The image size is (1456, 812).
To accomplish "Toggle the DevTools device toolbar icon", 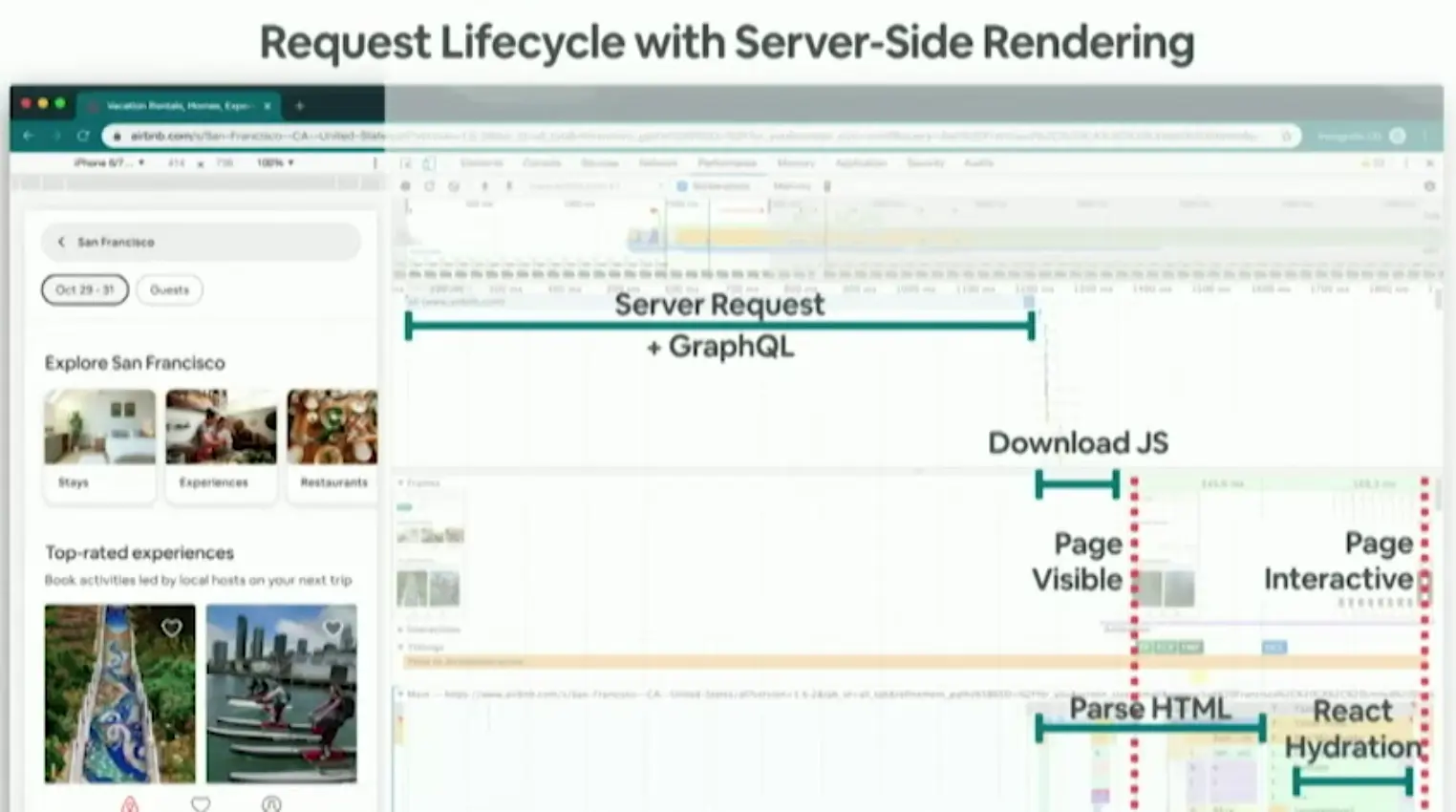I will pos(429,163).
